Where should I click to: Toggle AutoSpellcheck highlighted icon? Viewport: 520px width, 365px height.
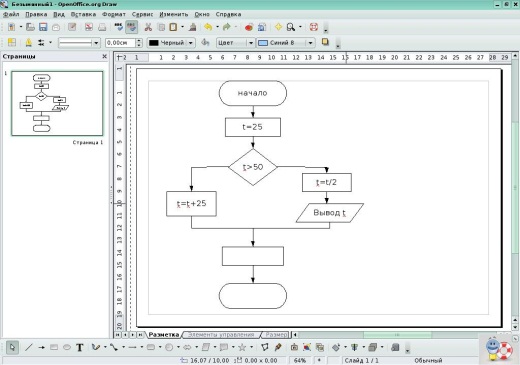coord(132,27)
